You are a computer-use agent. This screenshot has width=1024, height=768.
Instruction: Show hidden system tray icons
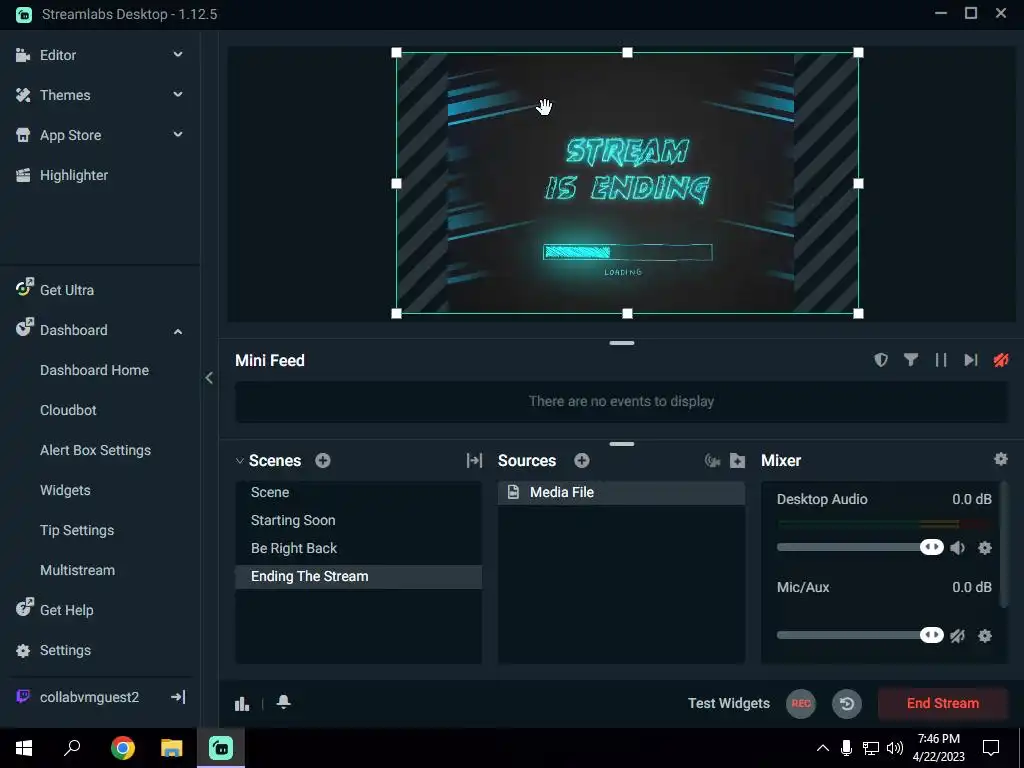point(823,748)
